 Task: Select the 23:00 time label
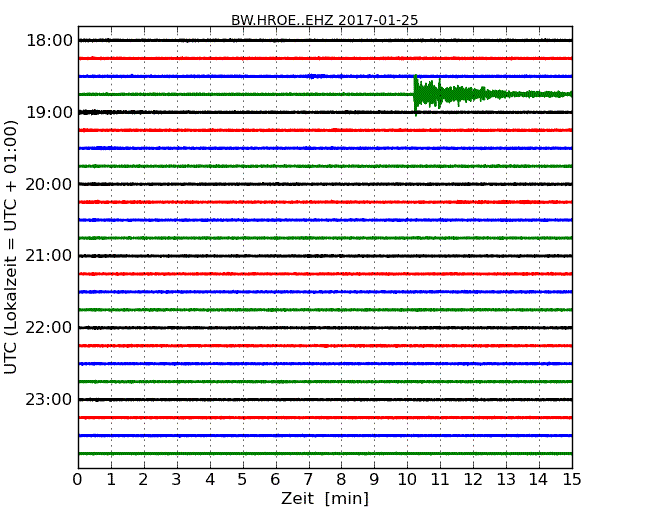click(49, 399)
